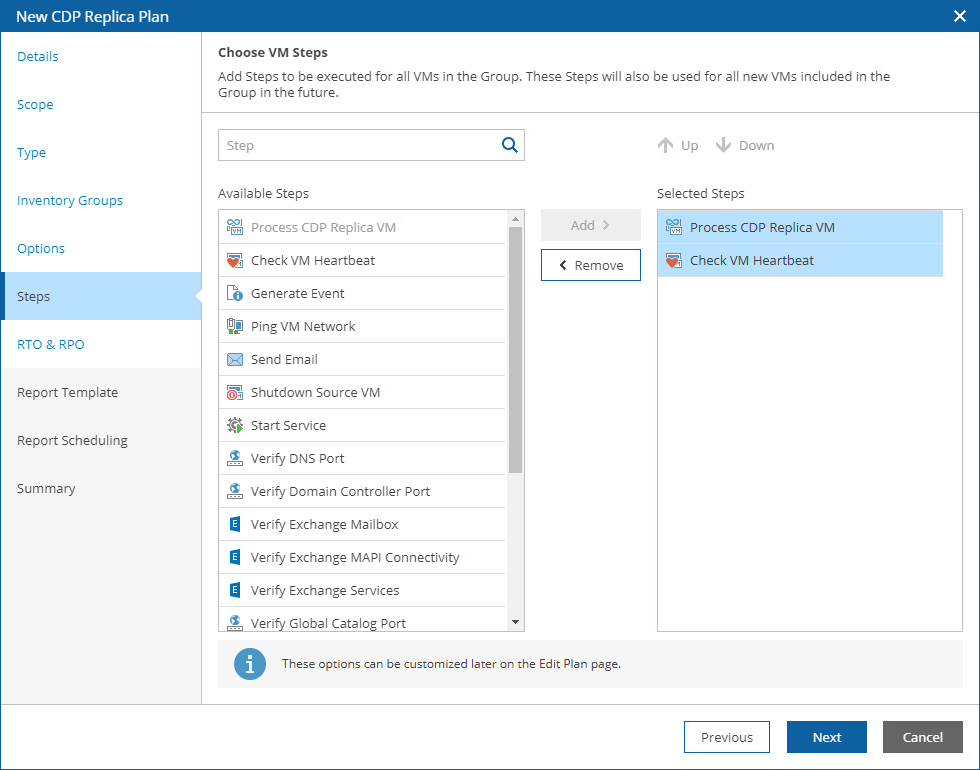Click the Step search input field
Screen dimensions: 980x770
tap(360, 146)
